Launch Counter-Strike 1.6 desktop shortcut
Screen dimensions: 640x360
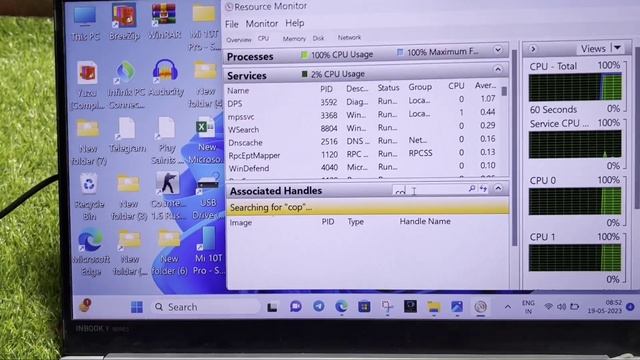pyautogui.click(x=167, y=196)
